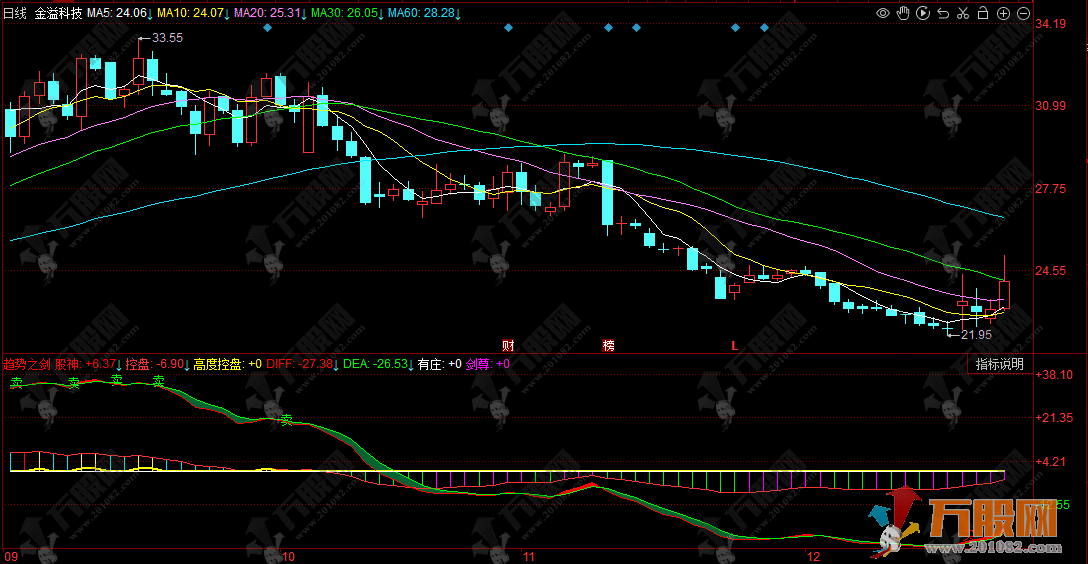
Task: Select the scissors cut tool
Action: click(963, 13)
